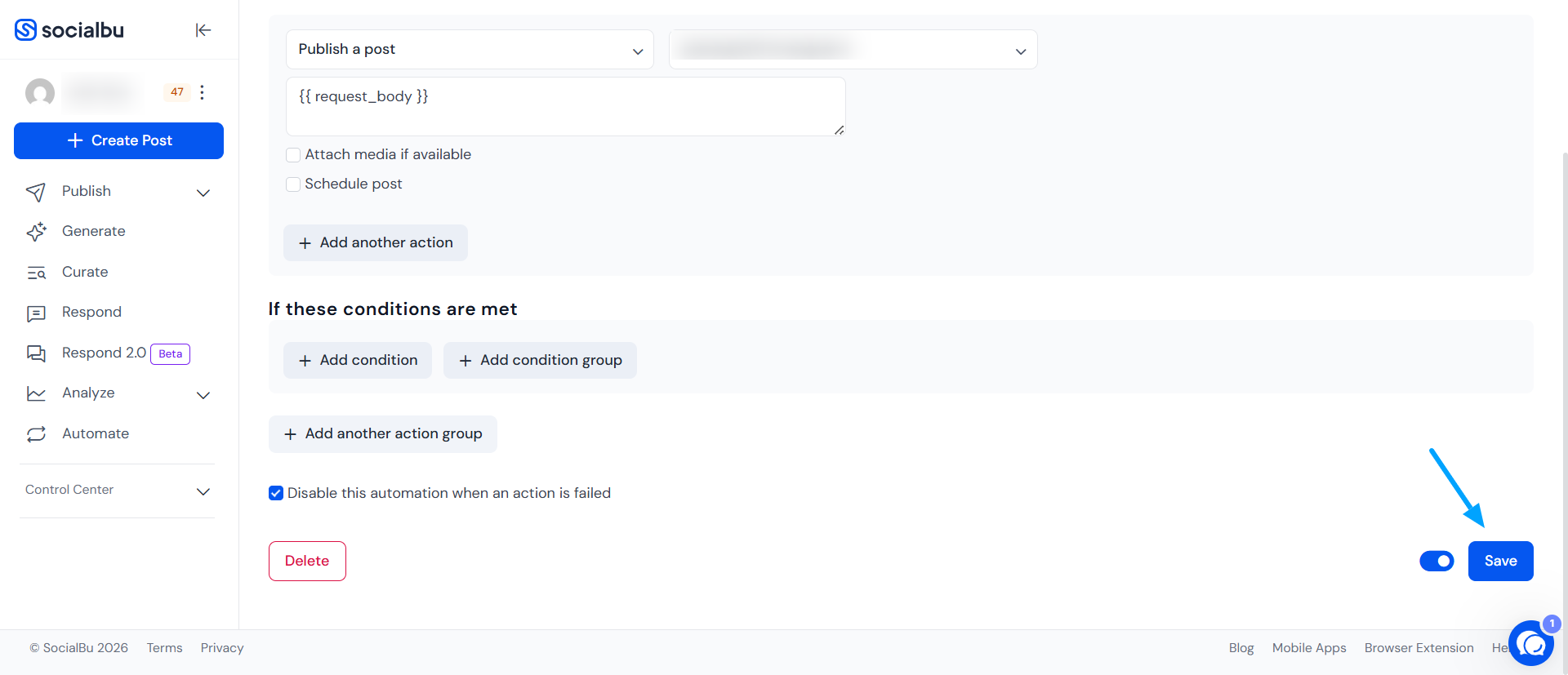
Task: Click the Generate sparkle icon
Action: pyautogui.click(x=36, y=232)
